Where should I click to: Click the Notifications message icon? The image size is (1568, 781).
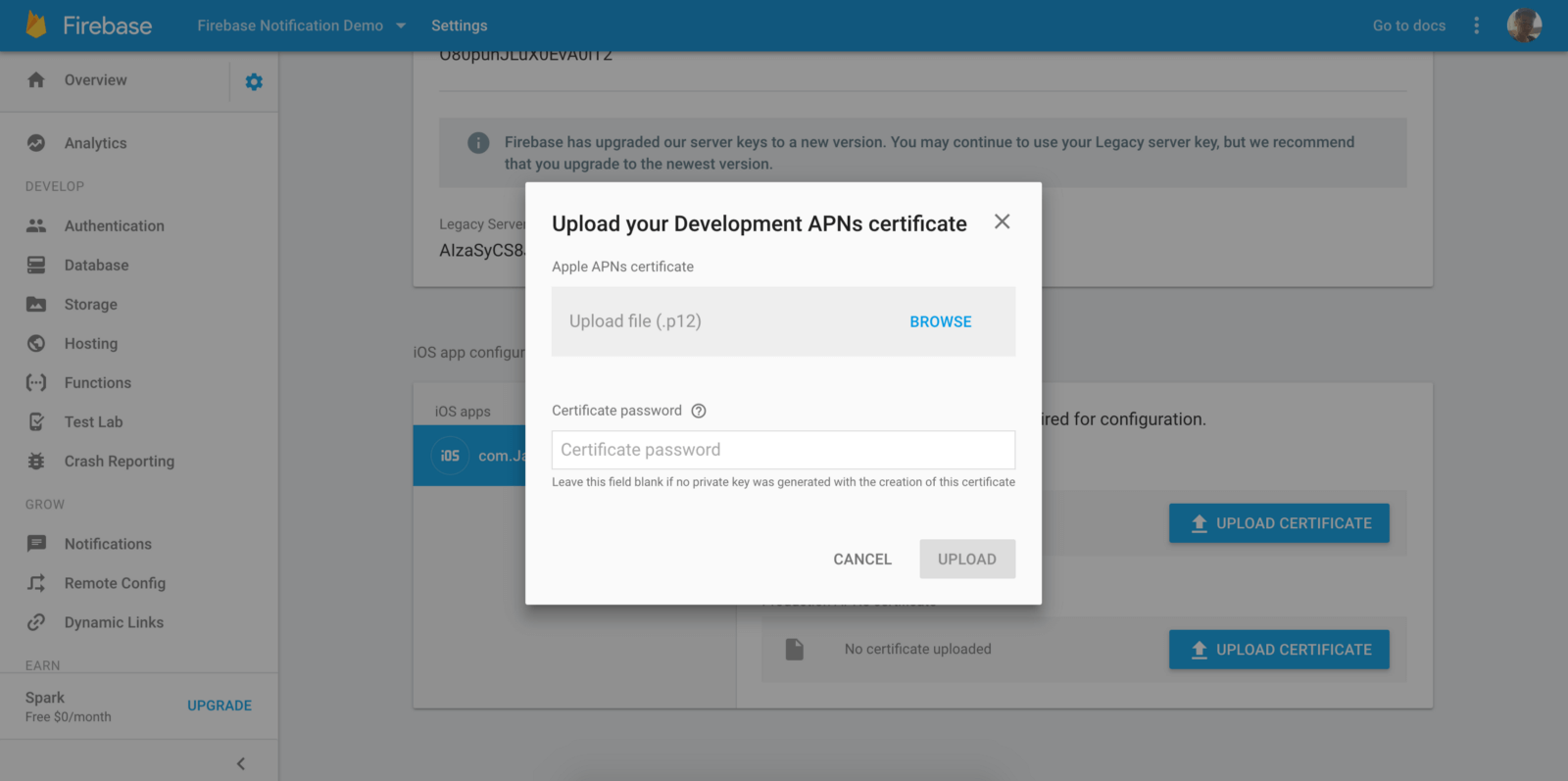36,544
